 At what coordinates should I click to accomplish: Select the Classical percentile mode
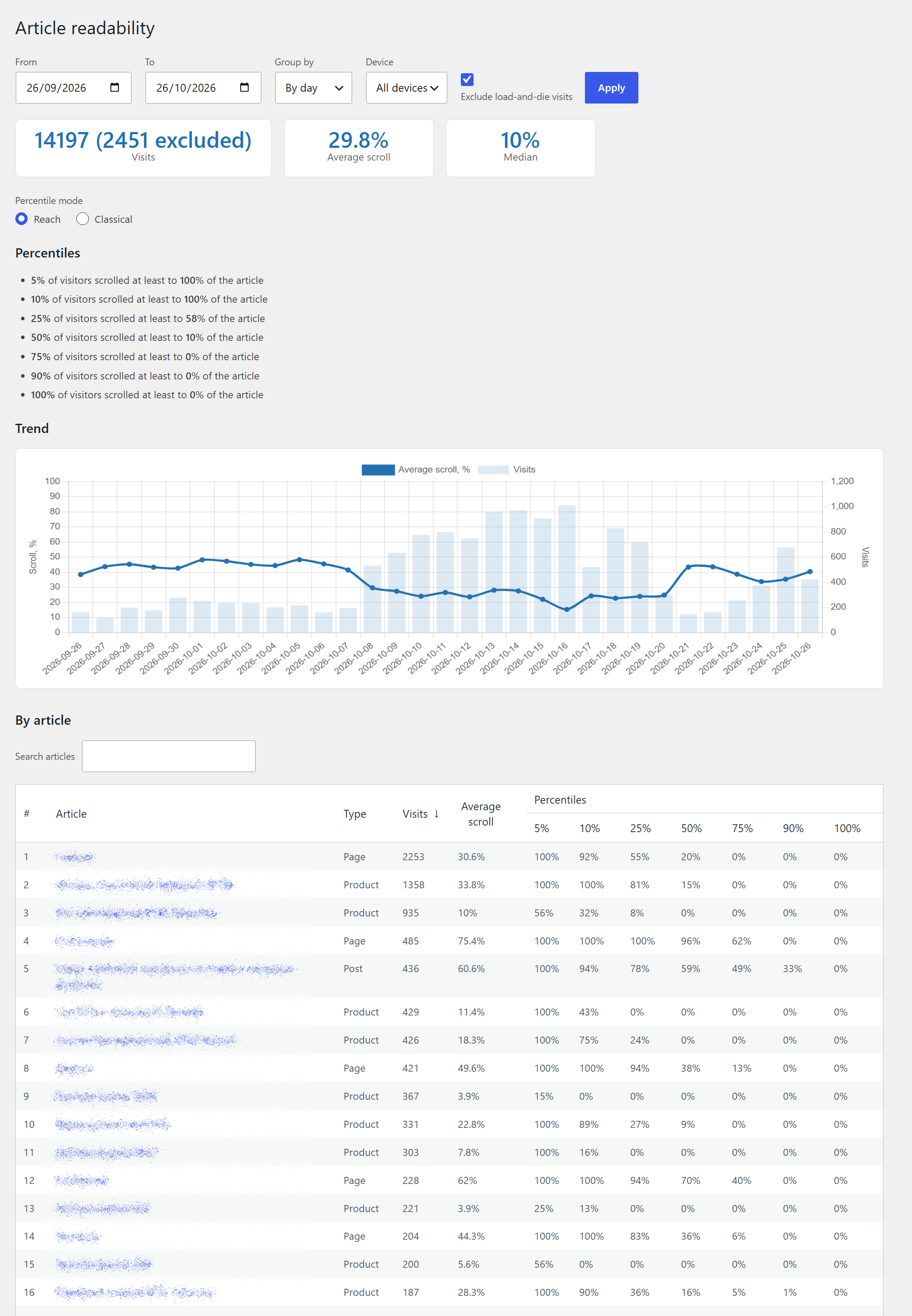[x=82, y=219]
